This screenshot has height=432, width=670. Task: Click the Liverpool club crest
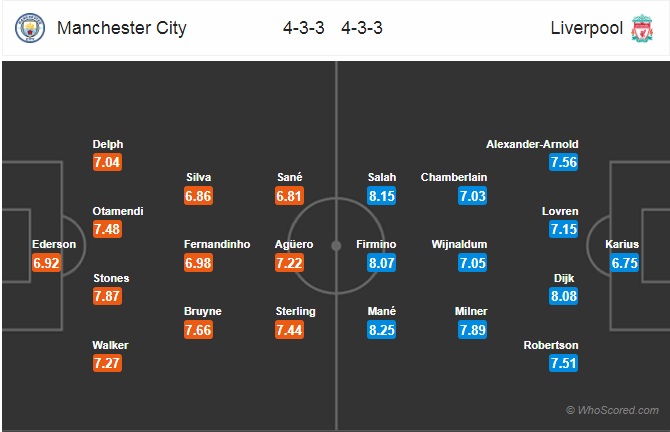click(x=642, y=28)
